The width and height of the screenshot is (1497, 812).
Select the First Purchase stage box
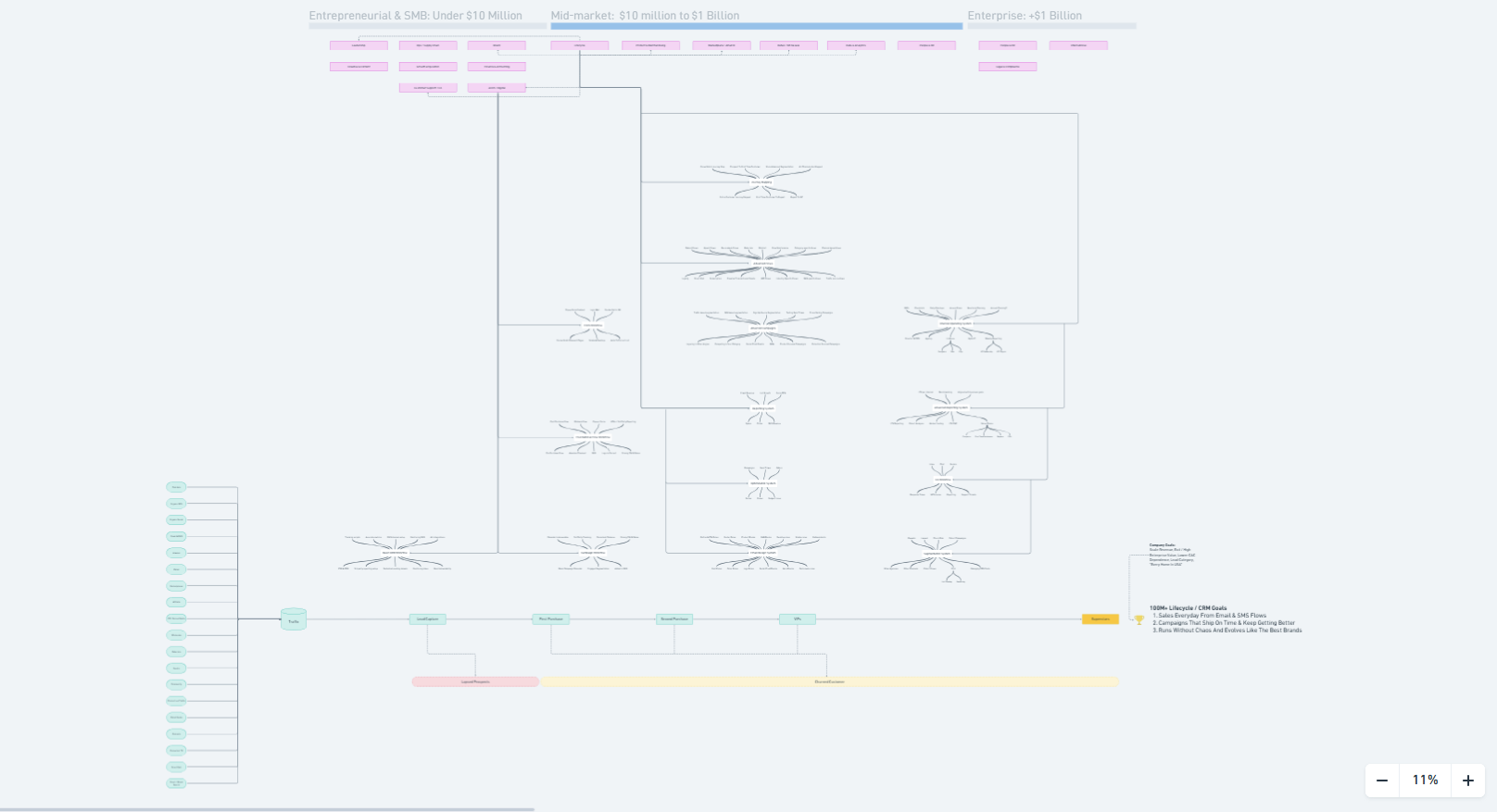click(551, 619)
